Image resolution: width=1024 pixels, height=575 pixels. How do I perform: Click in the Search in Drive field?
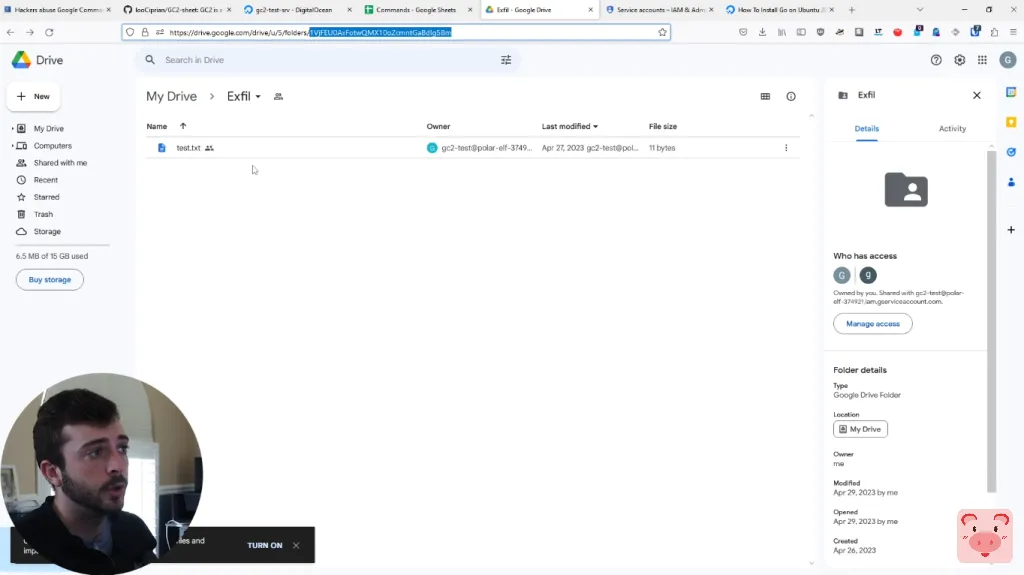click(327, 60)
